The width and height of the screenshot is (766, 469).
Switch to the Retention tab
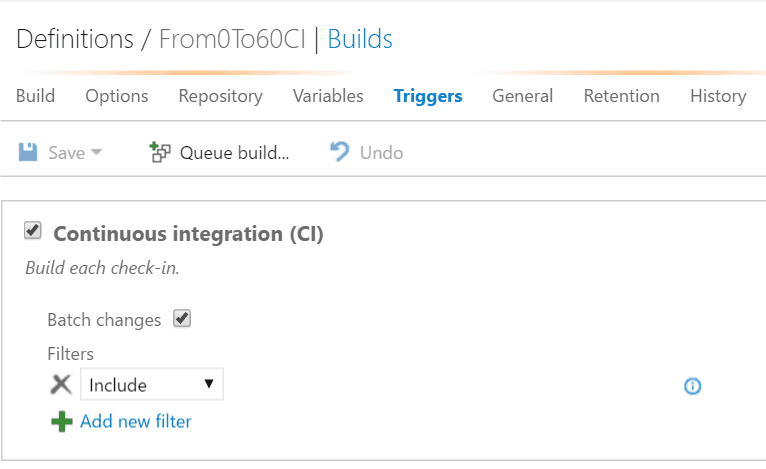click(621, 96)
